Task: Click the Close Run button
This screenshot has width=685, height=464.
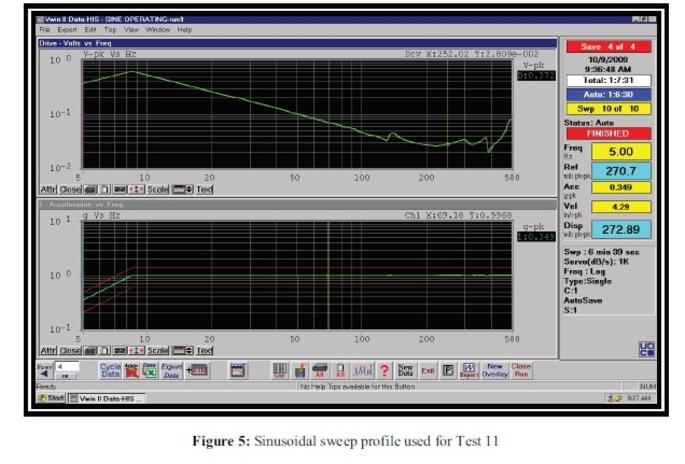Action: (x=521, y=371)
